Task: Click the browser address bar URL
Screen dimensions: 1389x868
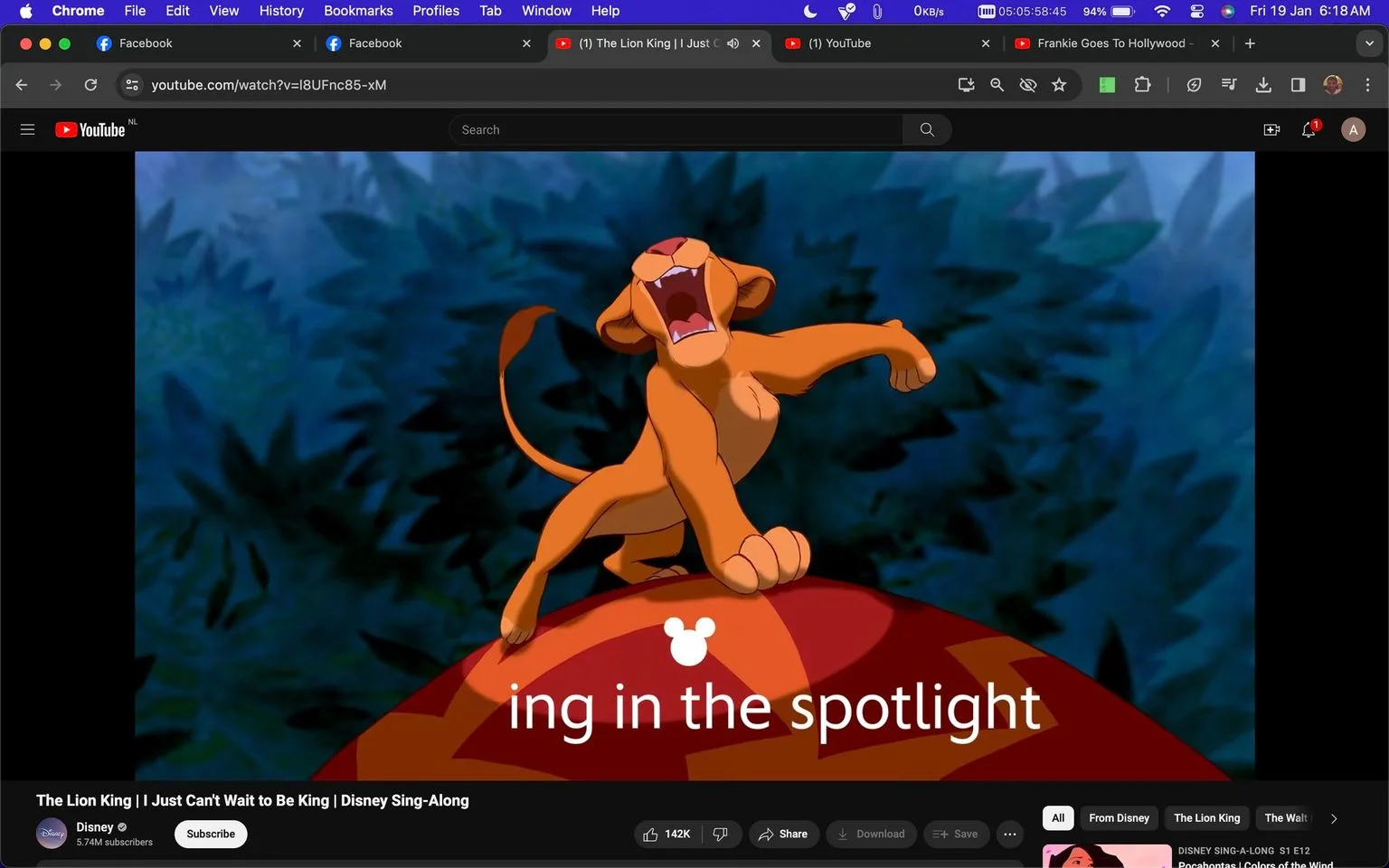Action: [269, 85]
